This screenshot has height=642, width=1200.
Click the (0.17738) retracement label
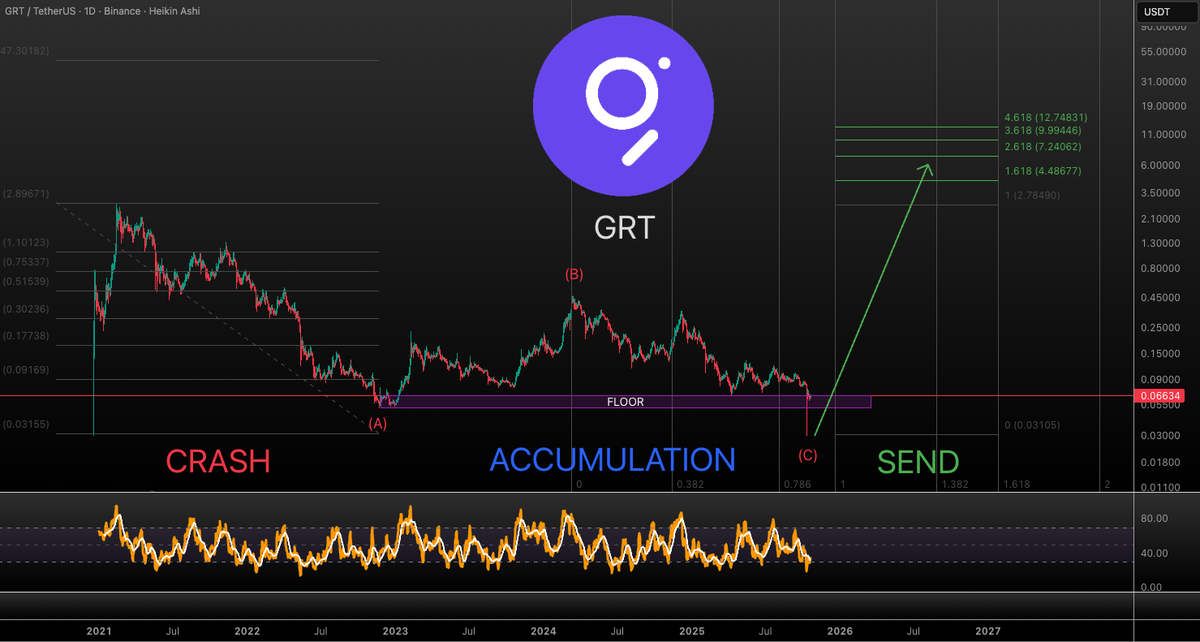pos(24,338)
